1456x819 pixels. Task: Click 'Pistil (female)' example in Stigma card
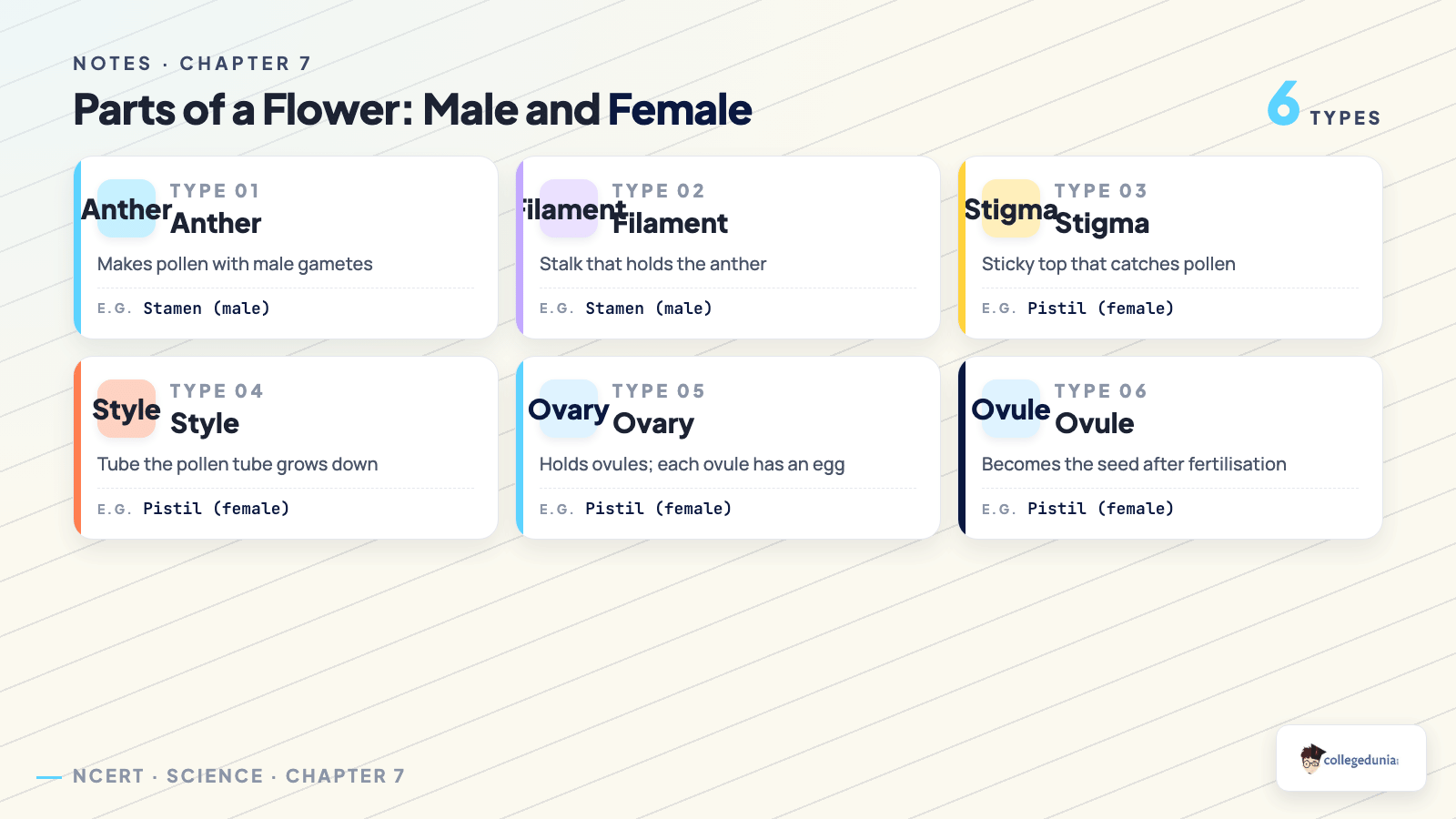tap(1101, 308)
